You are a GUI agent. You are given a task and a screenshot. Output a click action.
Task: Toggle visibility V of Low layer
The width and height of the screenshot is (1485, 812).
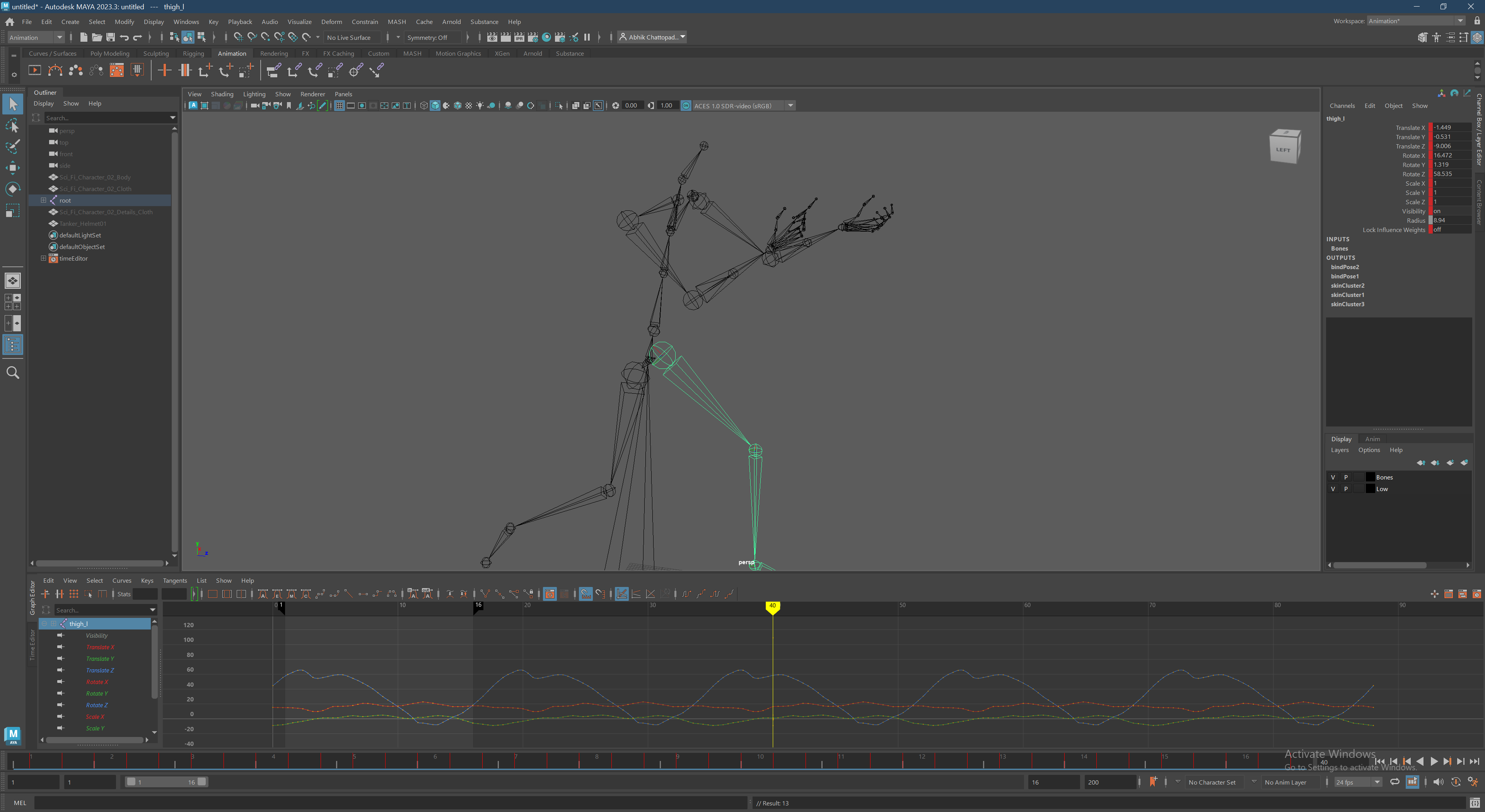coord(1333,489)
